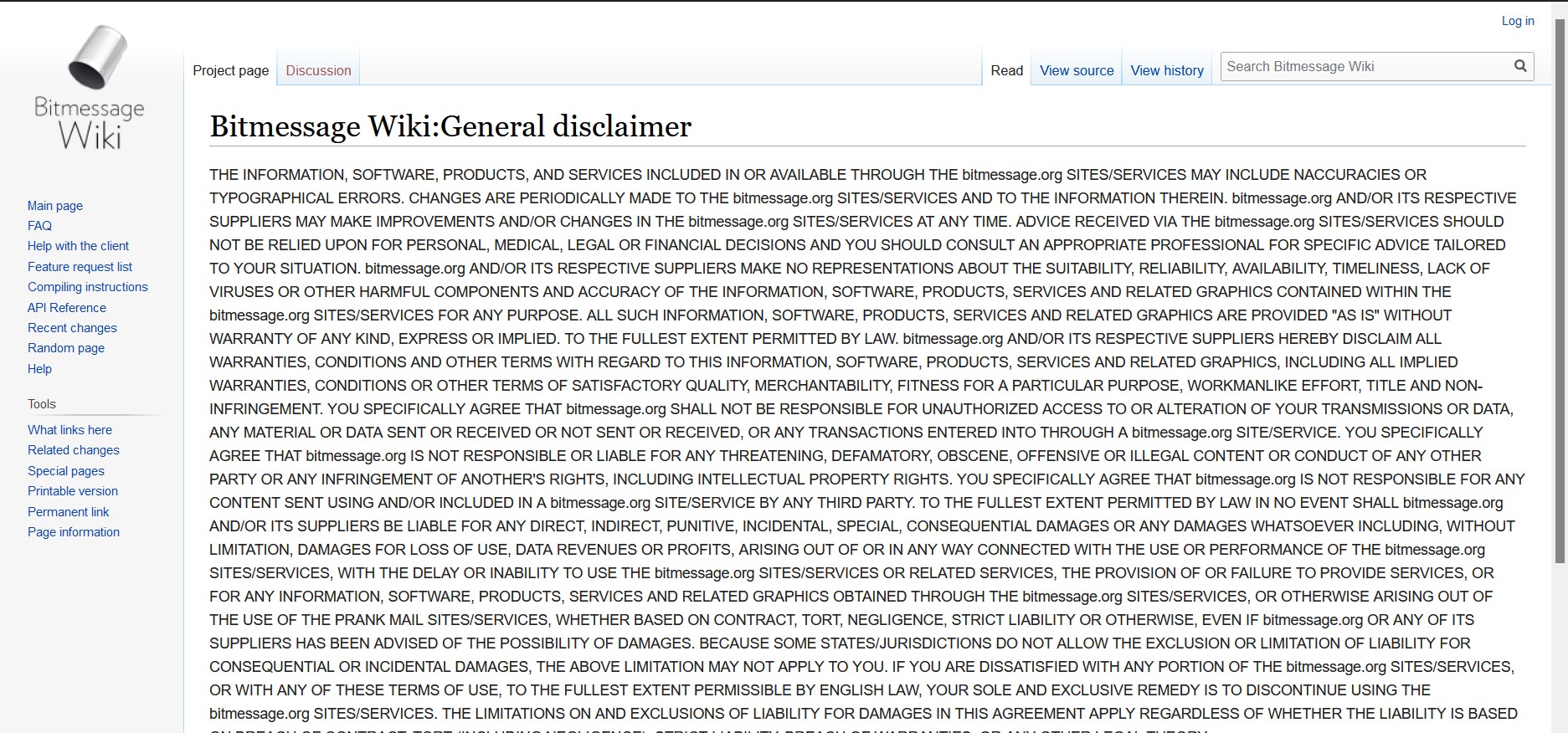Open Related changes tool link
Viewport: 1568px width, 733px height.
74,450
